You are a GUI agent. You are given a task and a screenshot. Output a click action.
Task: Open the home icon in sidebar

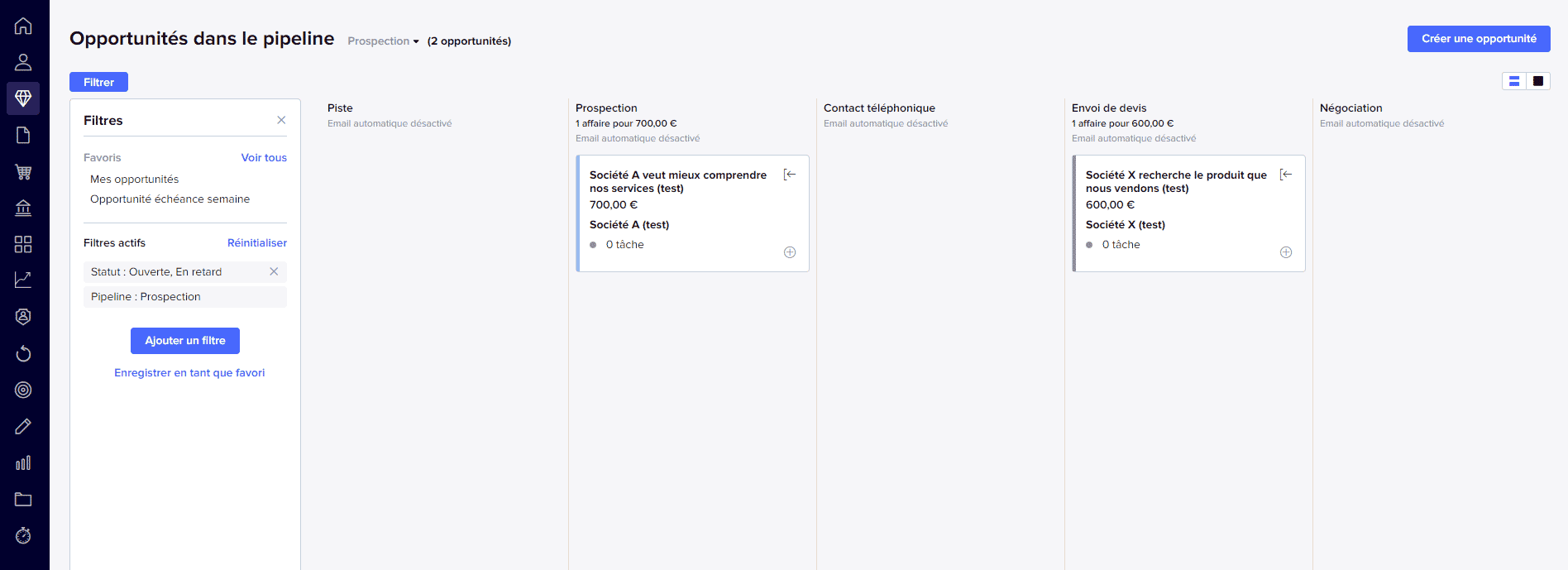click(23, 26)
